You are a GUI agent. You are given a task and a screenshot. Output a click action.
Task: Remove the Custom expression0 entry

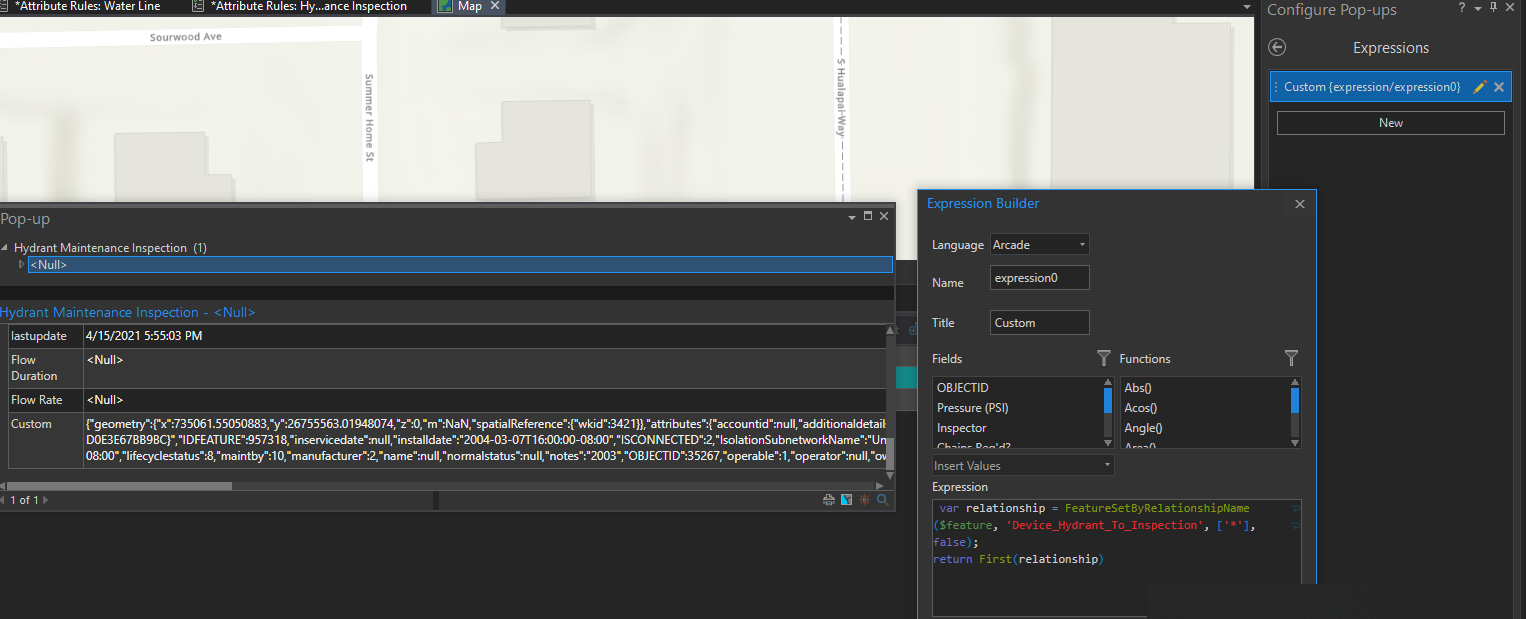[1499, 87]
